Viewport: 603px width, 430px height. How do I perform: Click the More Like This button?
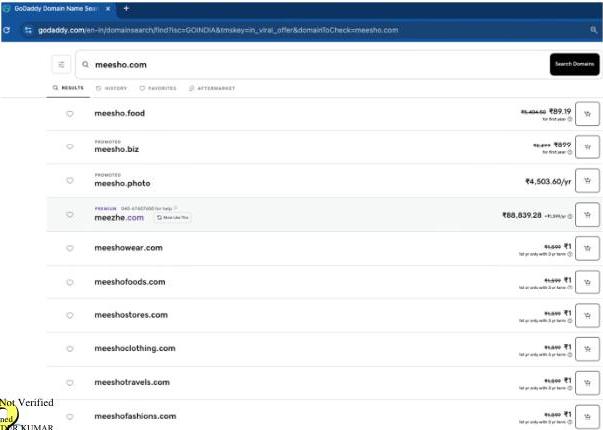coord(173,218)
